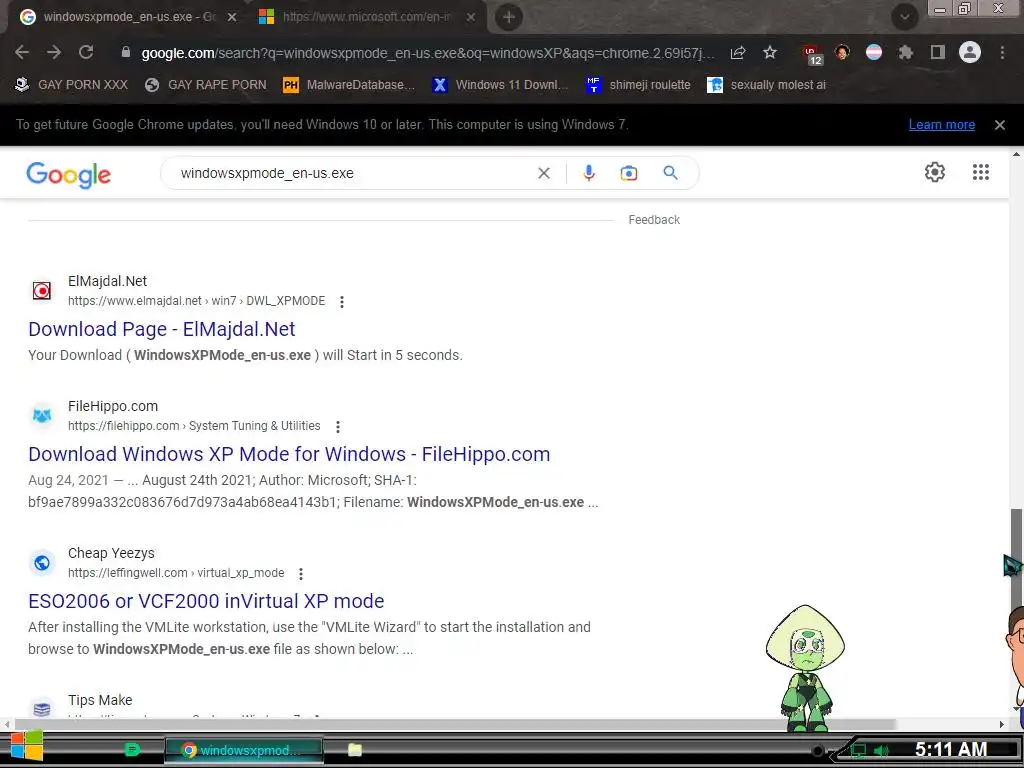Open the ElMajdal.Net result options menu
The width and height of the screenshot is (1024, 768).
coord(342,302)
